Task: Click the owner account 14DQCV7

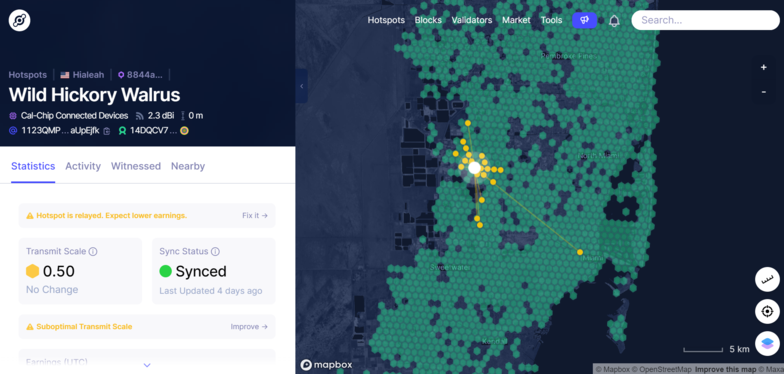Action: tap(153, 131)
